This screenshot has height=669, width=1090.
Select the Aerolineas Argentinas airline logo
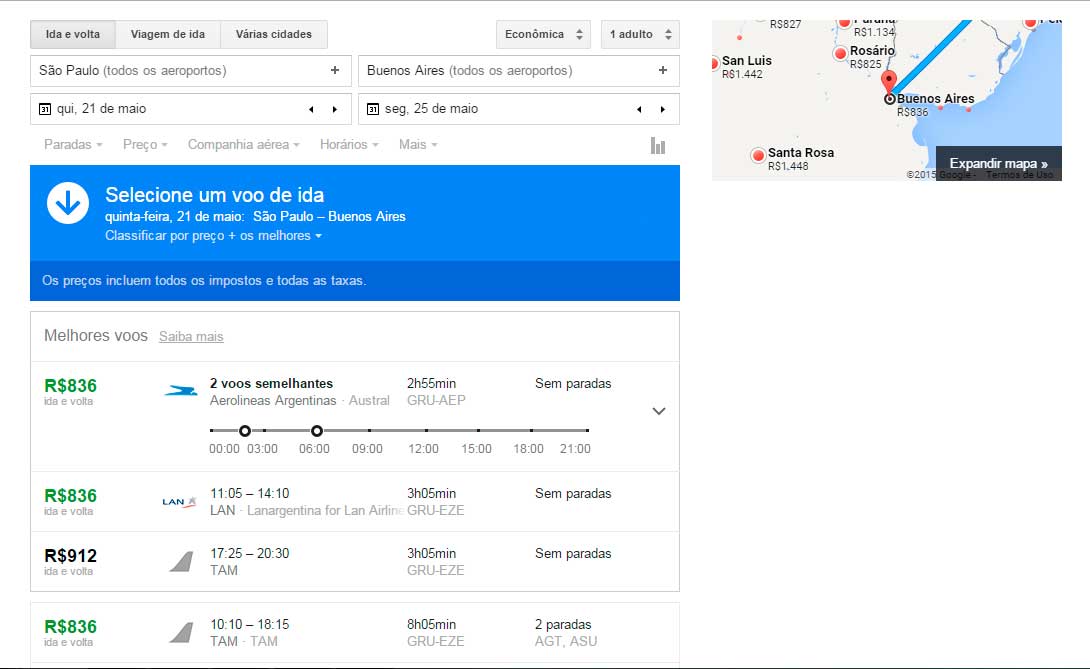pyautogui.click(x=179, y=390)
